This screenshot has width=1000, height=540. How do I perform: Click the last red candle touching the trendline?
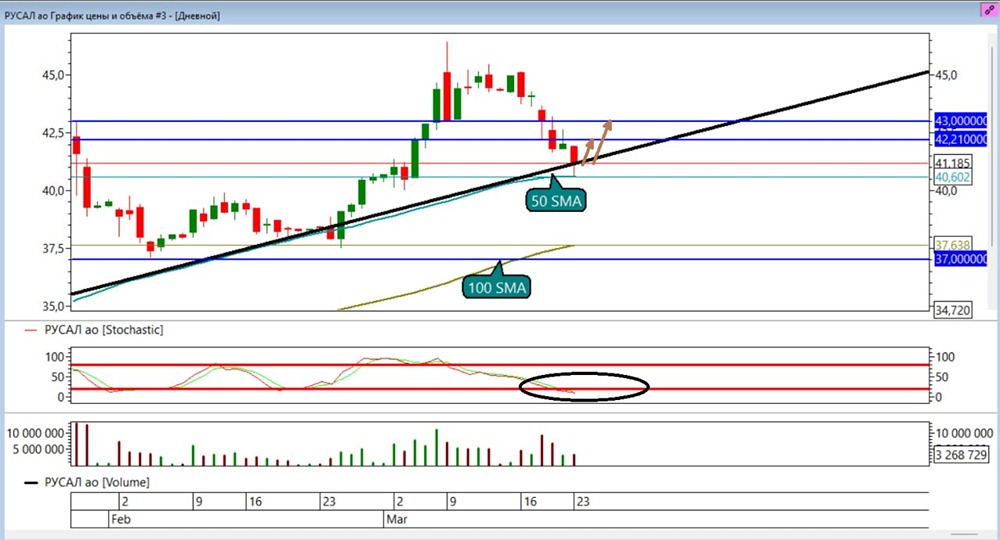(574, 156)
